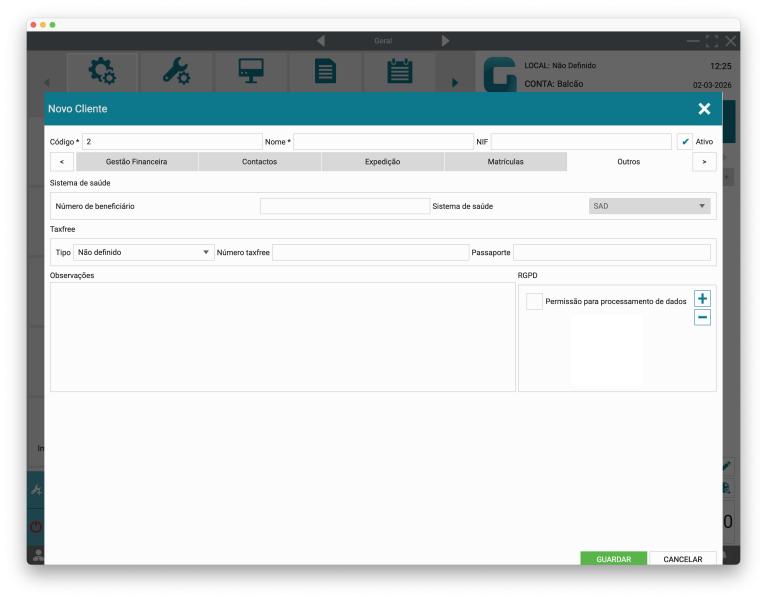Screen dimensions: 767x600
Task: Click the plus icon in RGPD section
Action: (702, 299)
